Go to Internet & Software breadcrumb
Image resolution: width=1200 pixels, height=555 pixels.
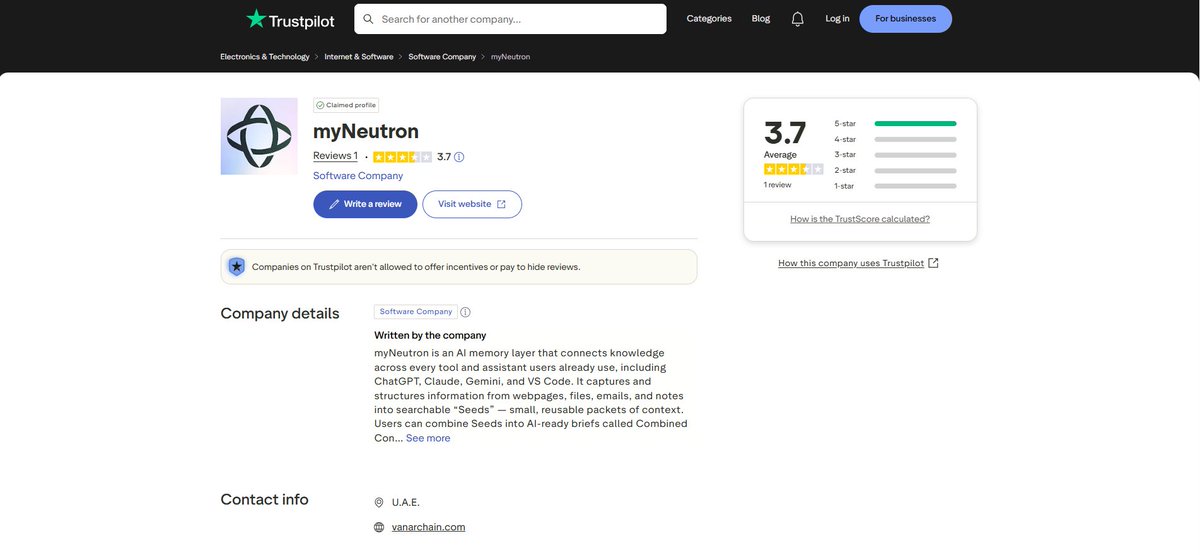click(x=359, y=57)
